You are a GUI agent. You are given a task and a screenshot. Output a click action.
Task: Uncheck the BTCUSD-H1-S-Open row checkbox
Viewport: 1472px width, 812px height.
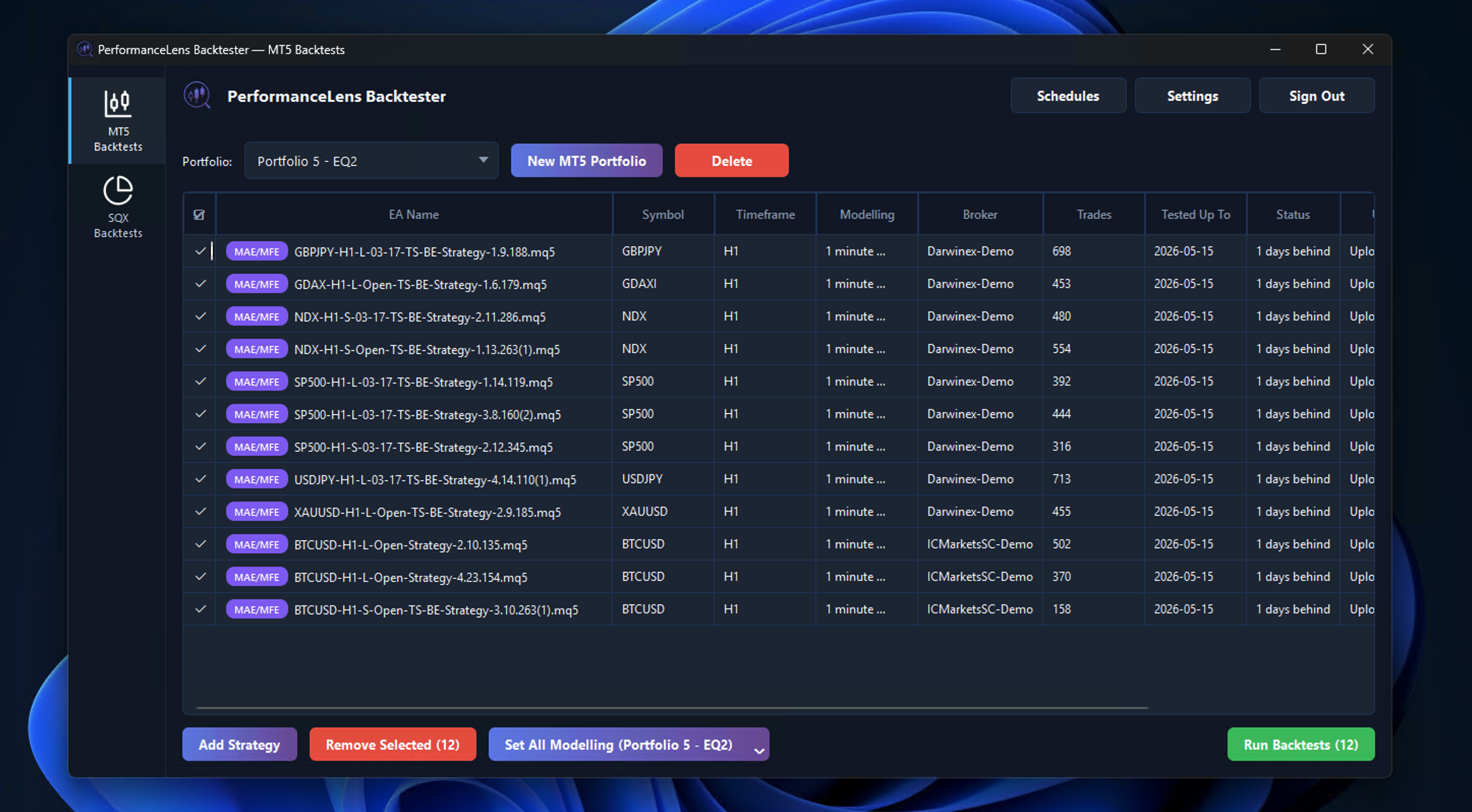tap(200, 610)
